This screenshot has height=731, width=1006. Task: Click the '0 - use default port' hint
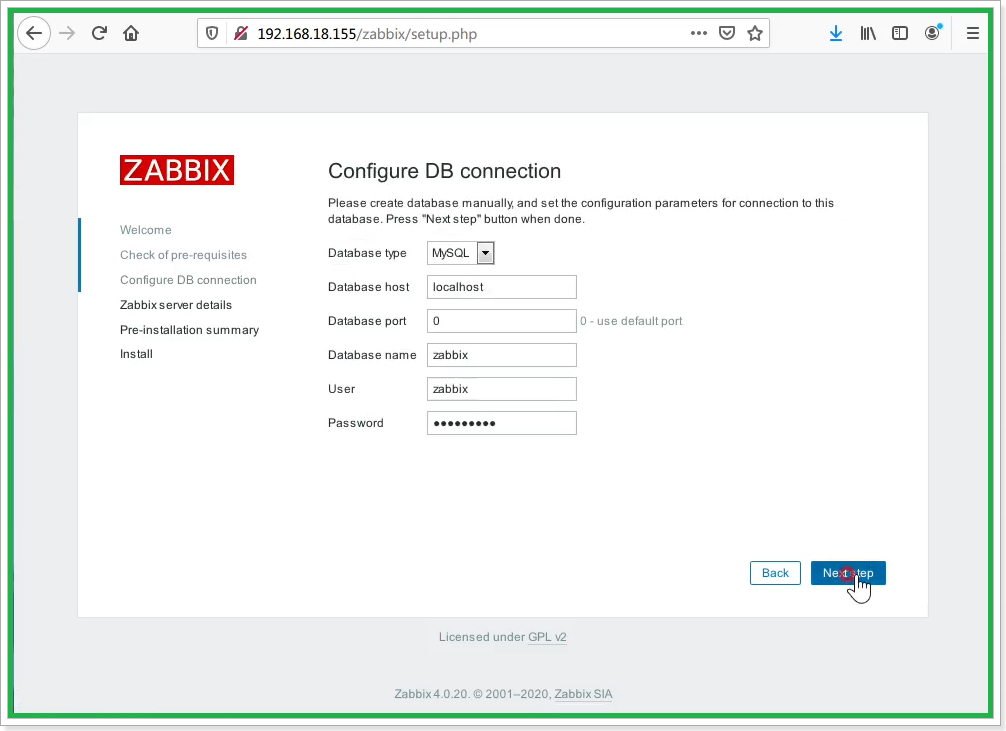(631, 321)
